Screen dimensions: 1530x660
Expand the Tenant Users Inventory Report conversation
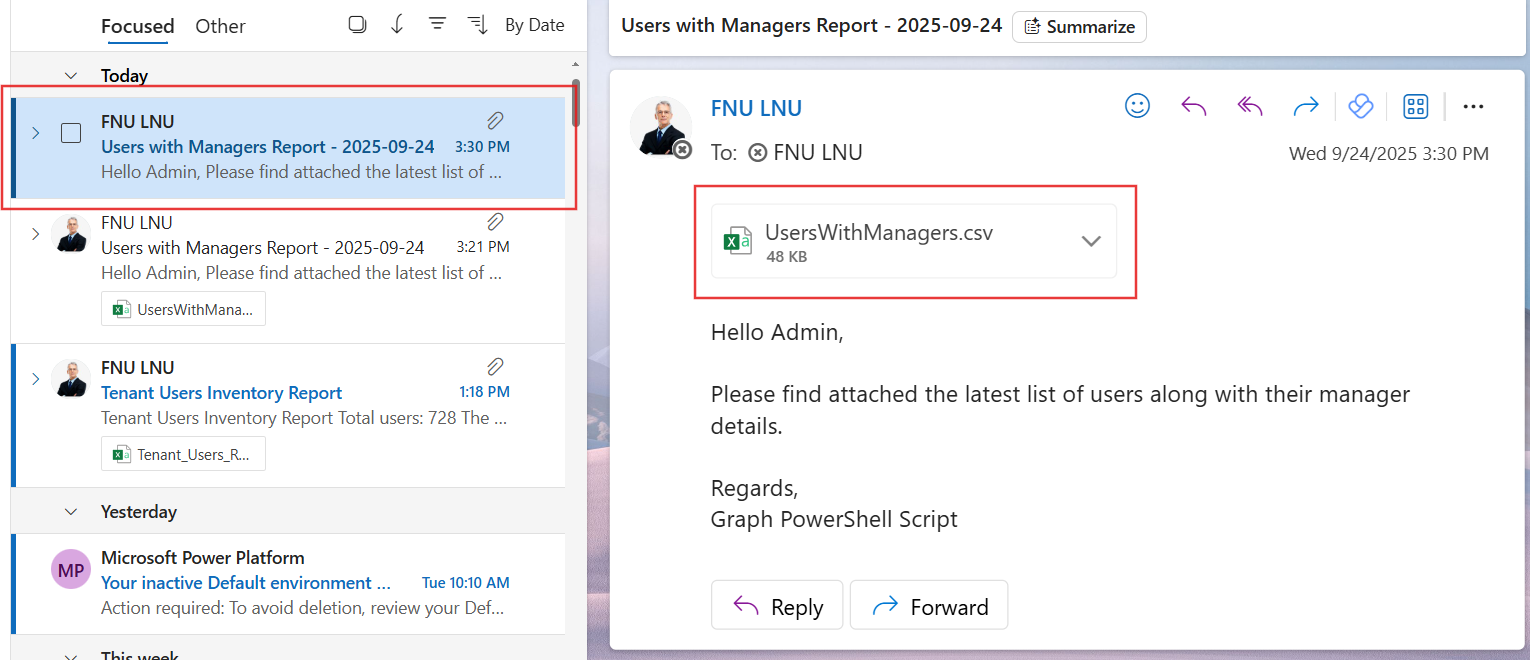point(36,379)
